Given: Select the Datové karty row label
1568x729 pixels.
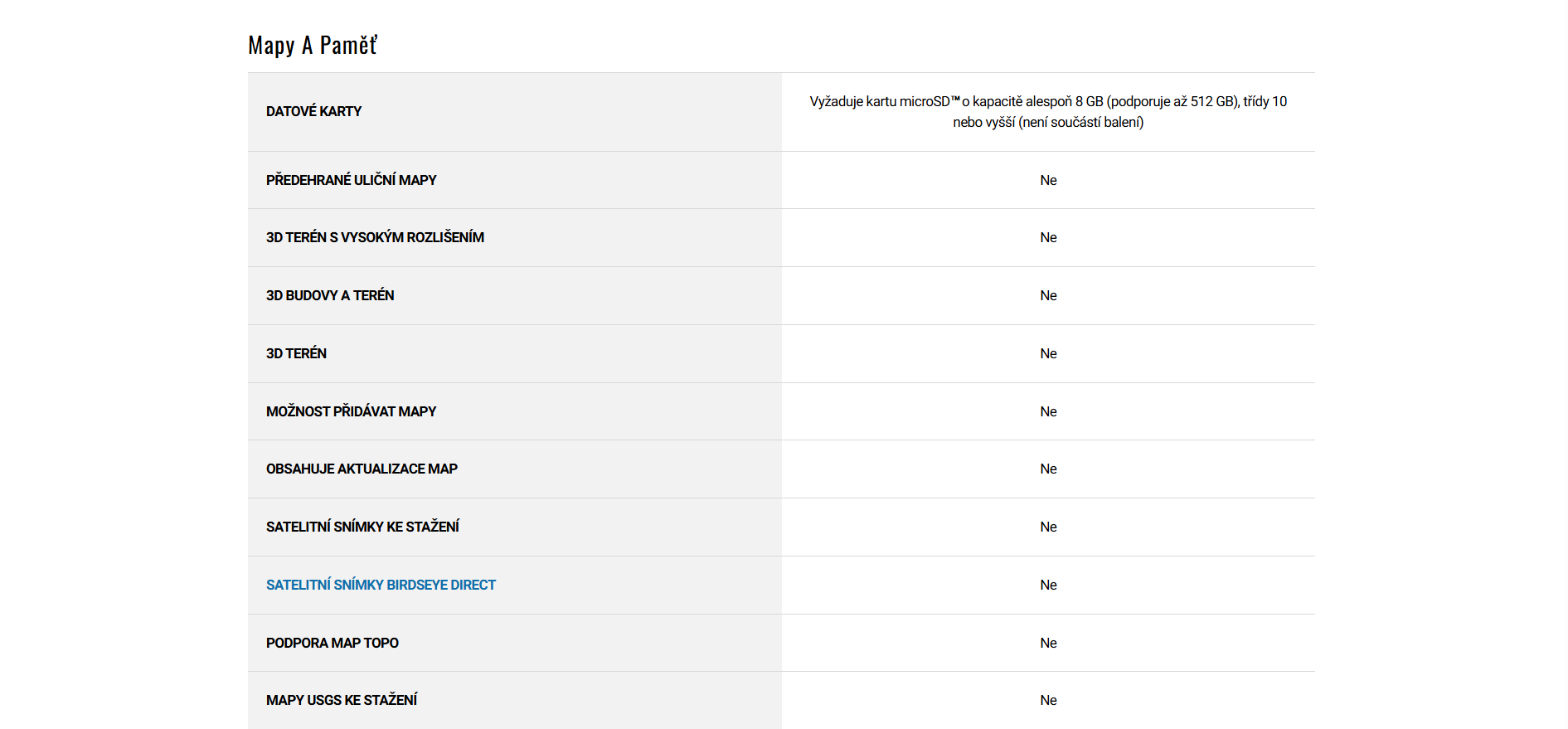Looking at the screenshot, I should [313, 111].
